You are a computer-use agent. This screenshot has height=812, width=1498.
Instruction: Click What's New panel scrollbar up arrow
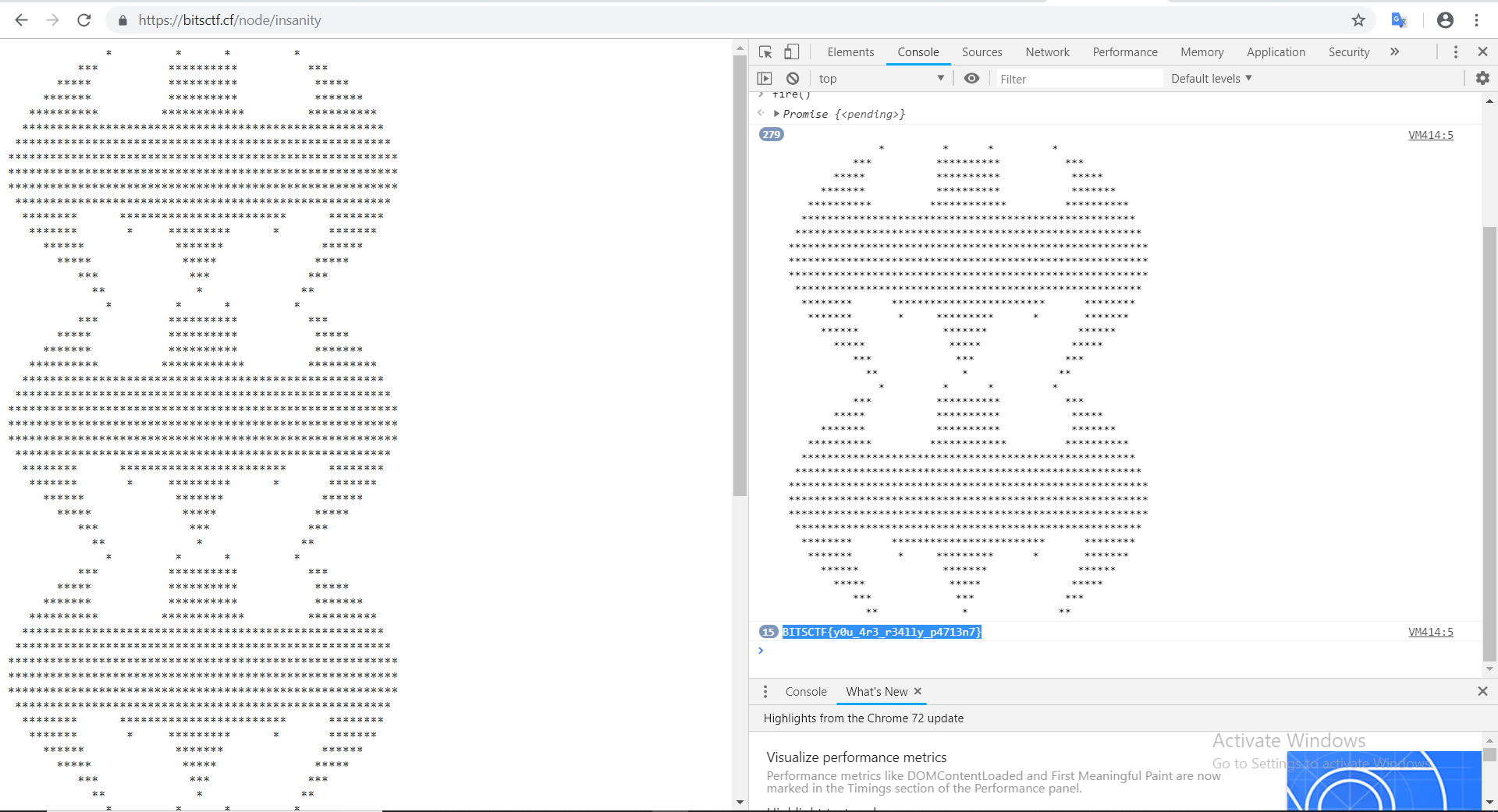[1489, 740]
